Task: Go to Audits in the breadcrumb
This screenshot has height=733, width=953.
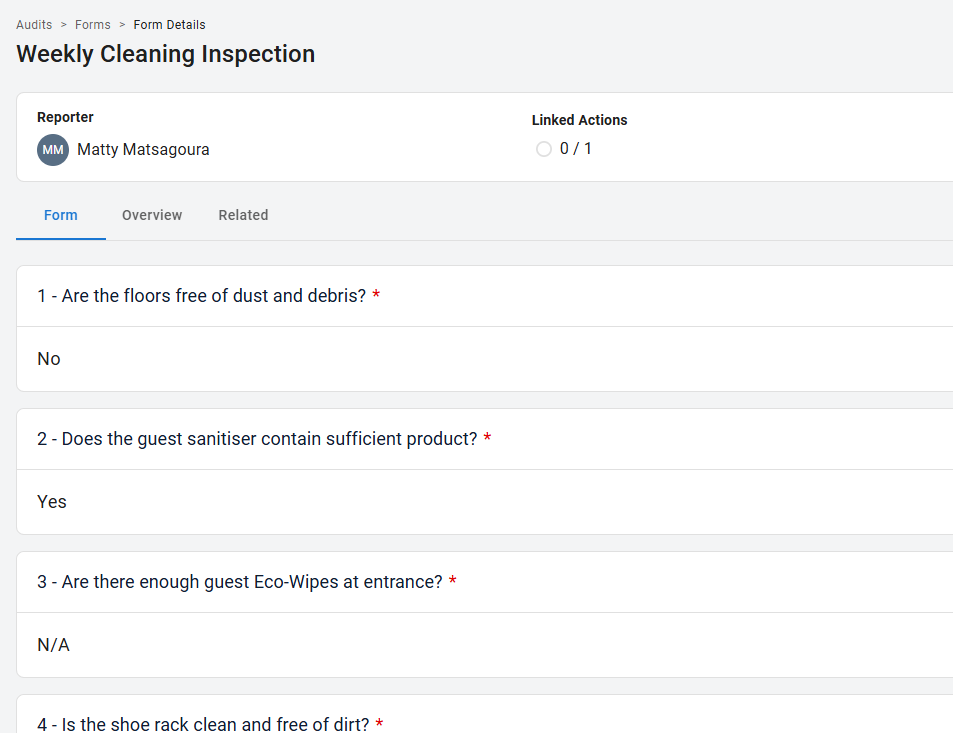Action: 34,25
